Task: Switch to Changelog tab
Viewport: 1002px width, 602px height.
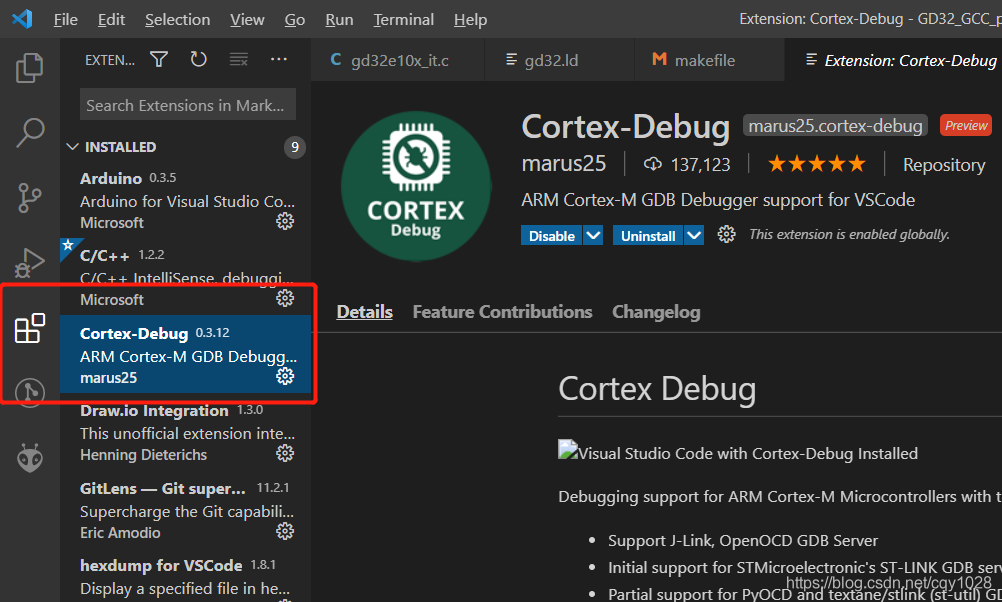Action: [x=656, y=312]
